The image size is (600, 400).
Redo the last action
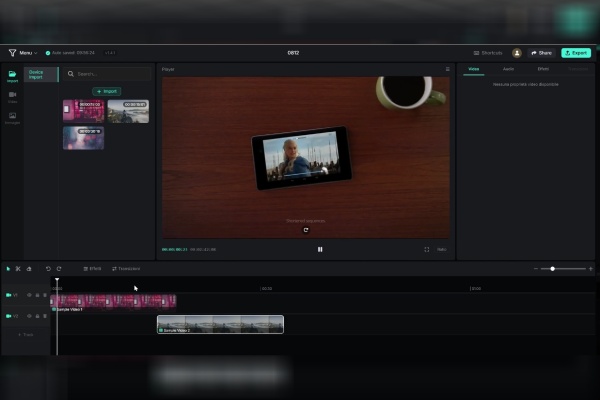click(59, 269)
